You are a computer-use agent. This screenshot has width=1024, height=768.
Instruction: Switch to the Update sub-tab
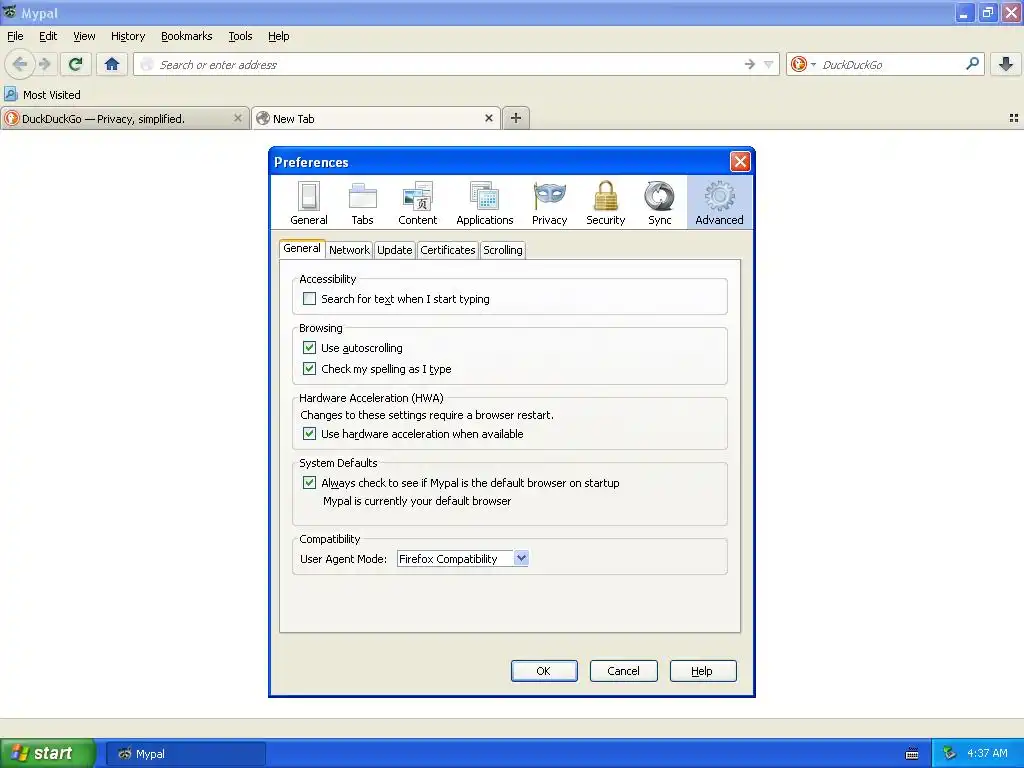[x=394, y=249]
